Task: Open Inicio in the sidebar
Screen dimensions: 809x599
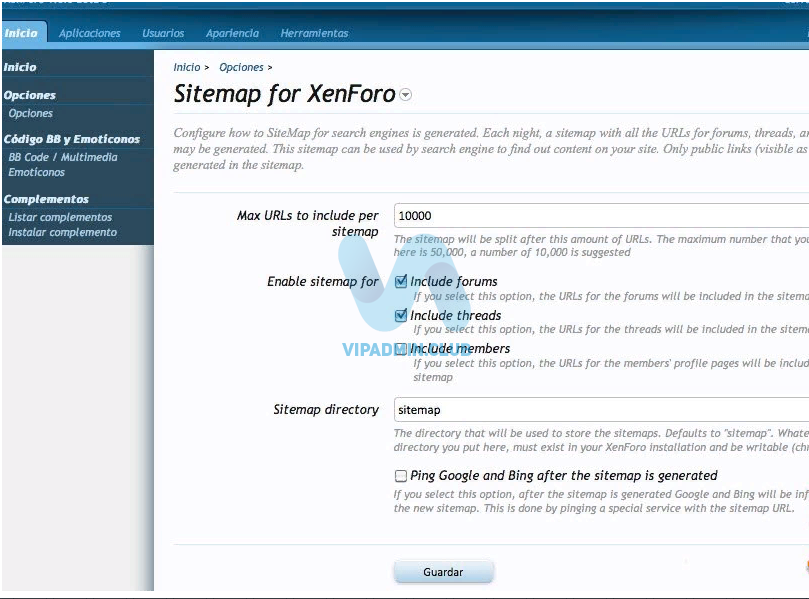Action: pyautogui.click(x=20, y=67)
